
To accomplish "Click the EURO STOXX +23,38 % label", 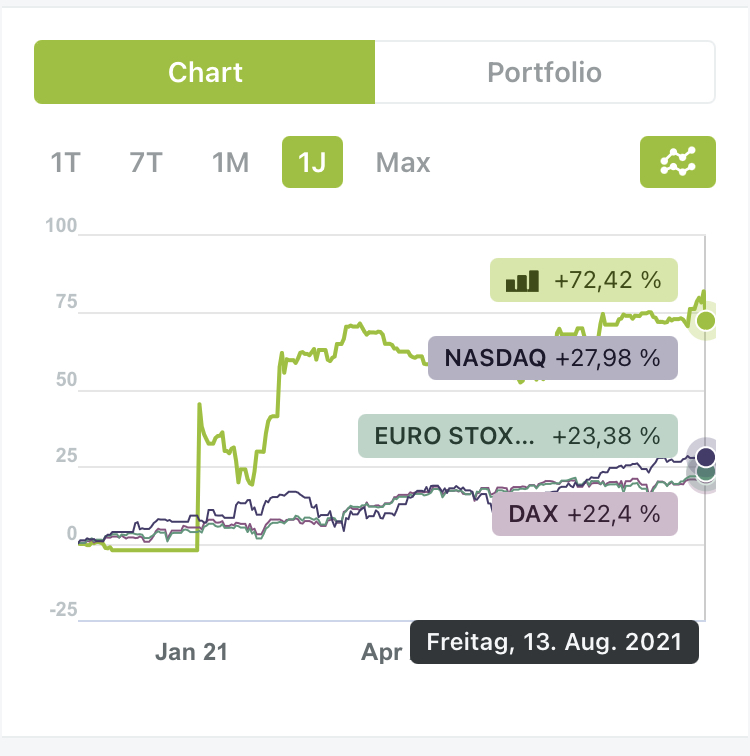I will [517, 436].
